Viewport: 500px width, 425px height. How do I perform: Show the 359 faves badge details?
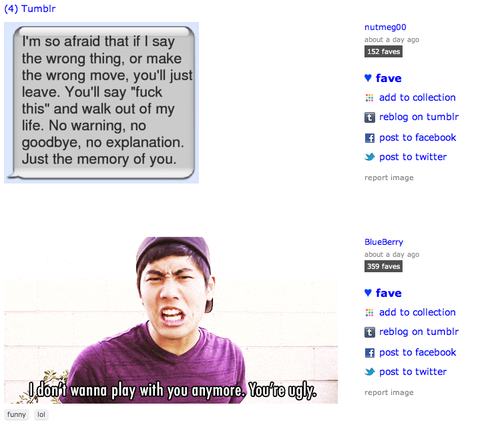[x=383, y=266]
